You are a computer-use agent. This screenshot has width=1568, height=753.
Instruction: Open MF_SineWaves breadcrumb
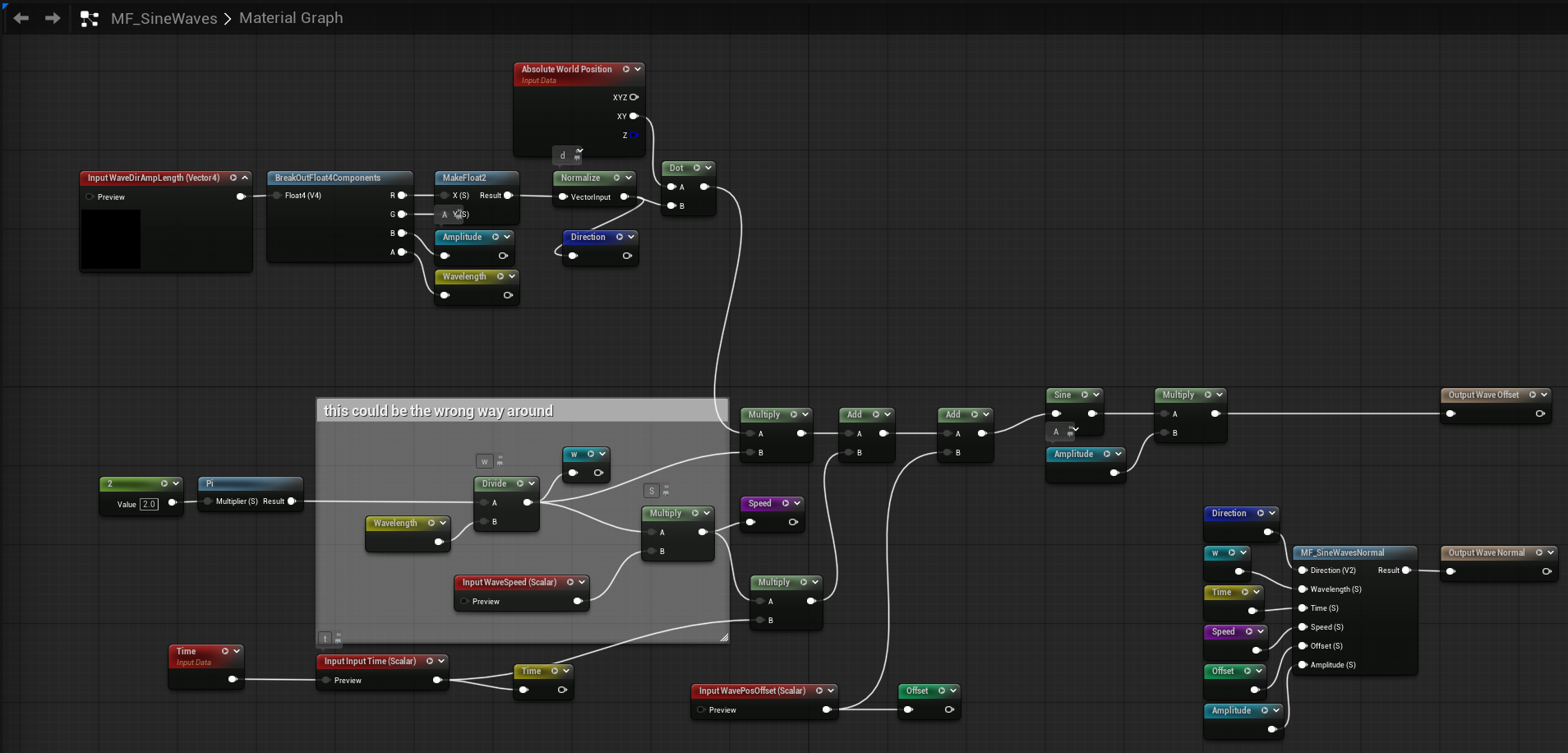[x=164, y=18]
